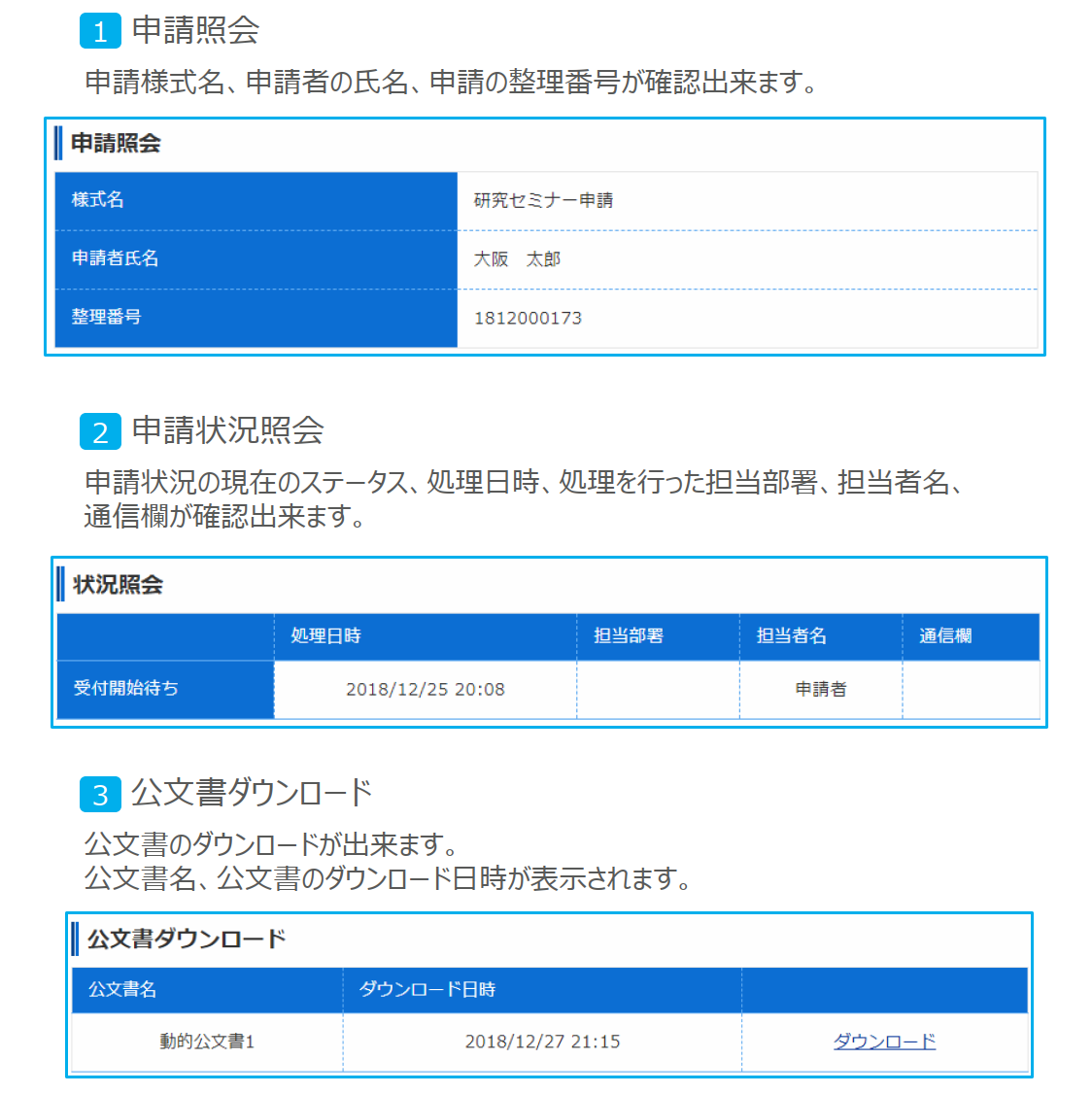
Task: Click the ダウンロード日時 column header
Action: click(x=542, y=990)
